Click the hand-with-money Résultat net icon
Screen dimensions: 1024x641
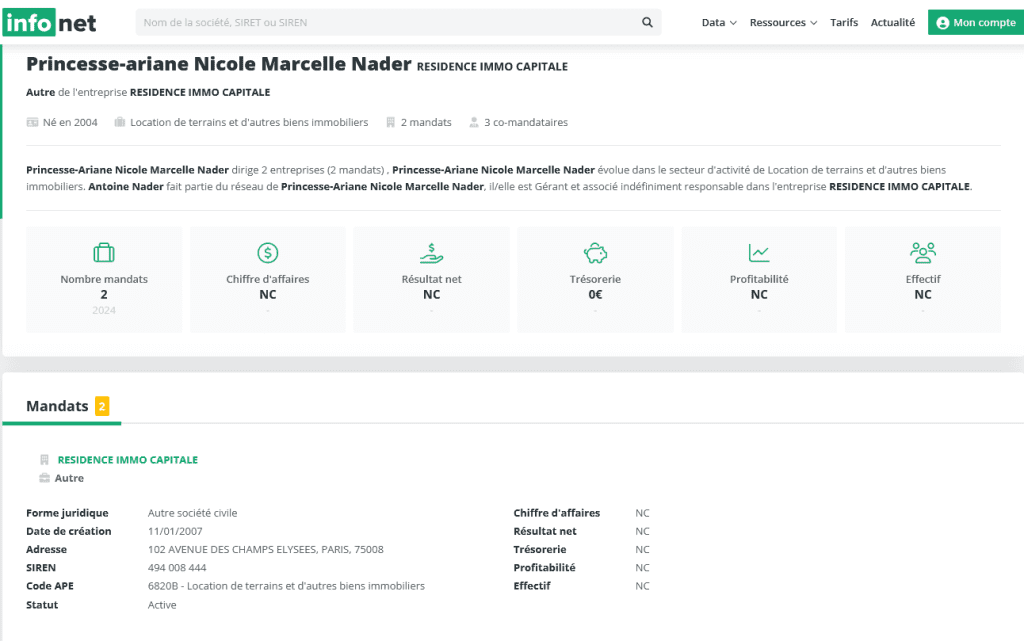(431, 253)
